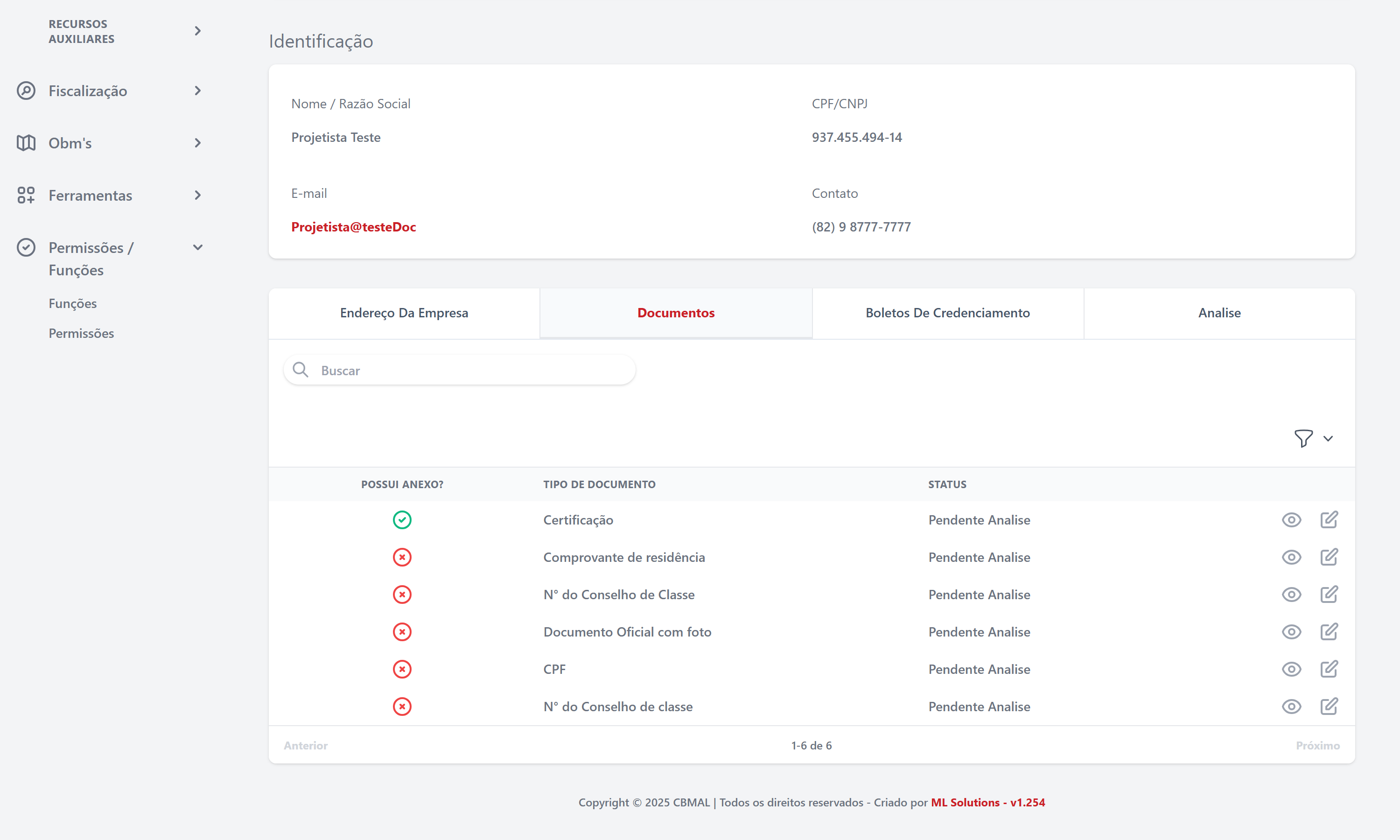
Task: Open the Analise tab
Action: pyautogui.click(x=1219, y=313)
